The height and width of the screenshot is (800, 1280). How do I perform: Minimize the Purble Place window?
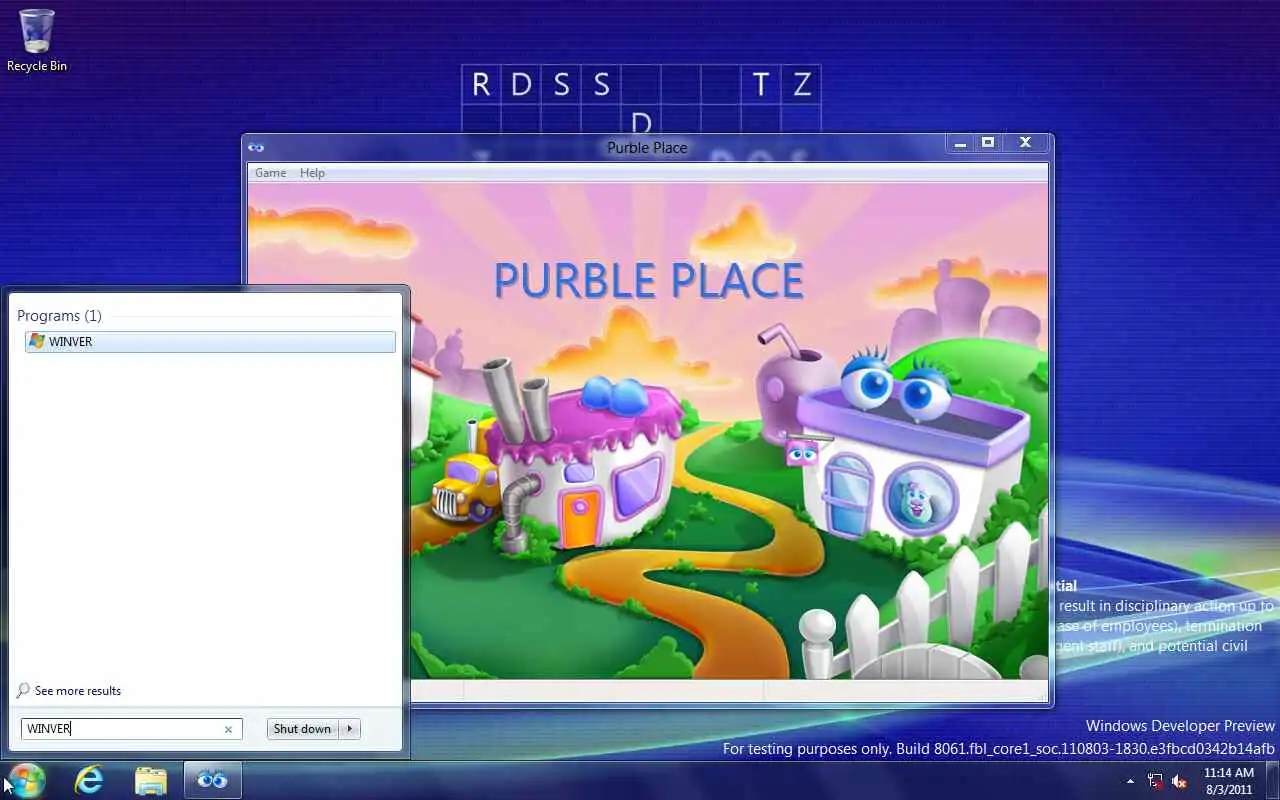(960, 143)
